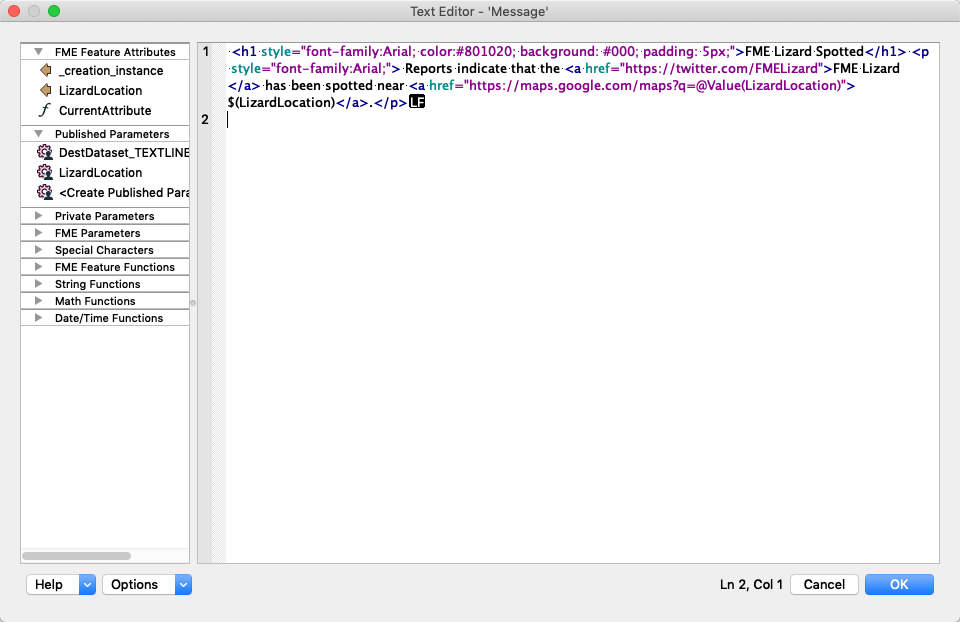Viewport: 960px width, 622px height.
Task: Collapse the FME Feature Attributes section
Action: [39, 52]
